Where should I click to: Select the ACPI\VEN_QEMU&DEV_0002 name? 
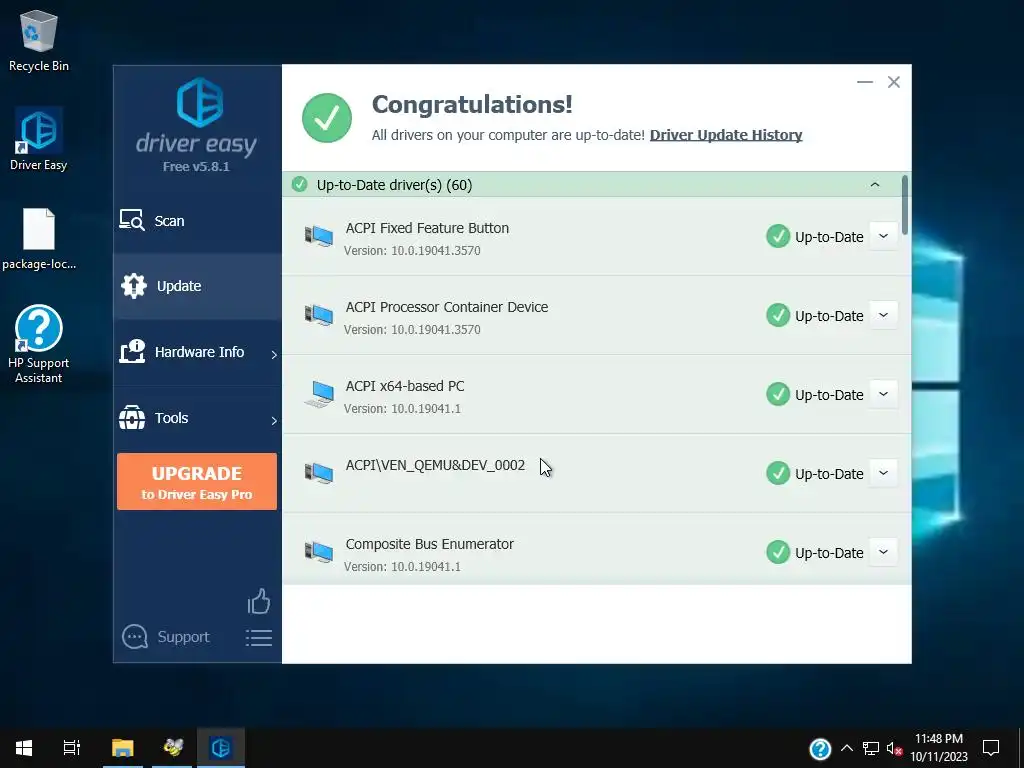(x=435, y=465)
